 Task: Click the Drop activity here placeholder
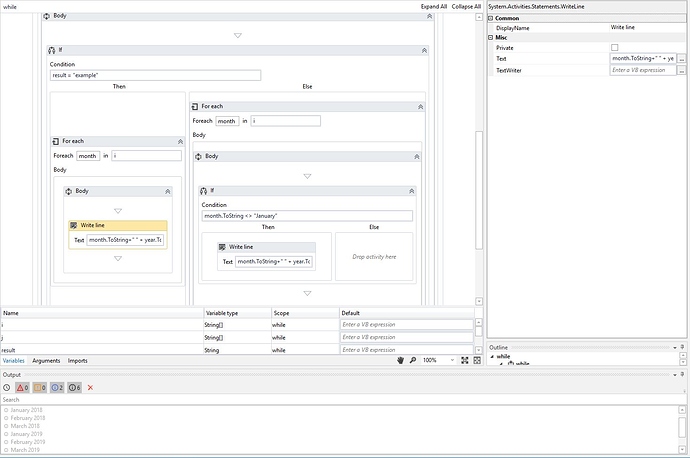point(374,257)
